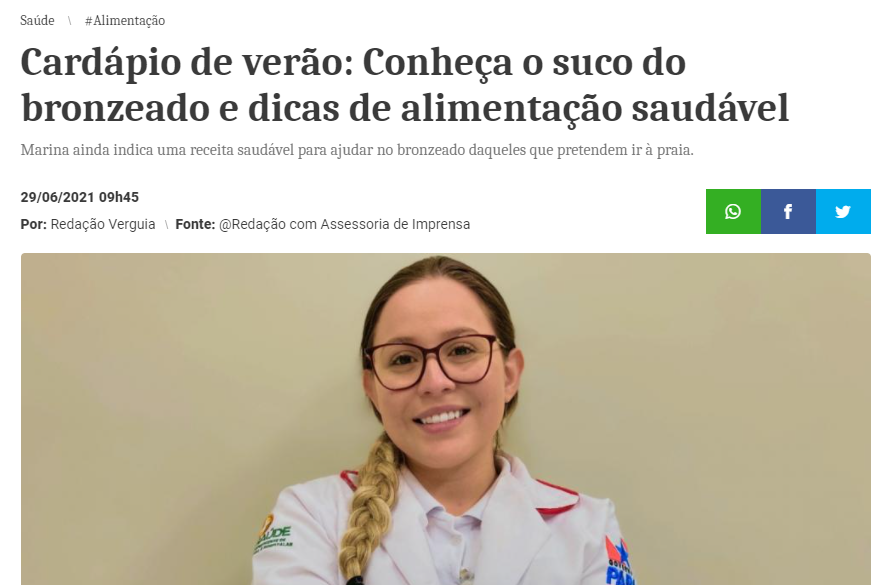Click the Pará government emblem on coat
The width and height of the screenshot is (893, 585).
[x=617, y=561]
